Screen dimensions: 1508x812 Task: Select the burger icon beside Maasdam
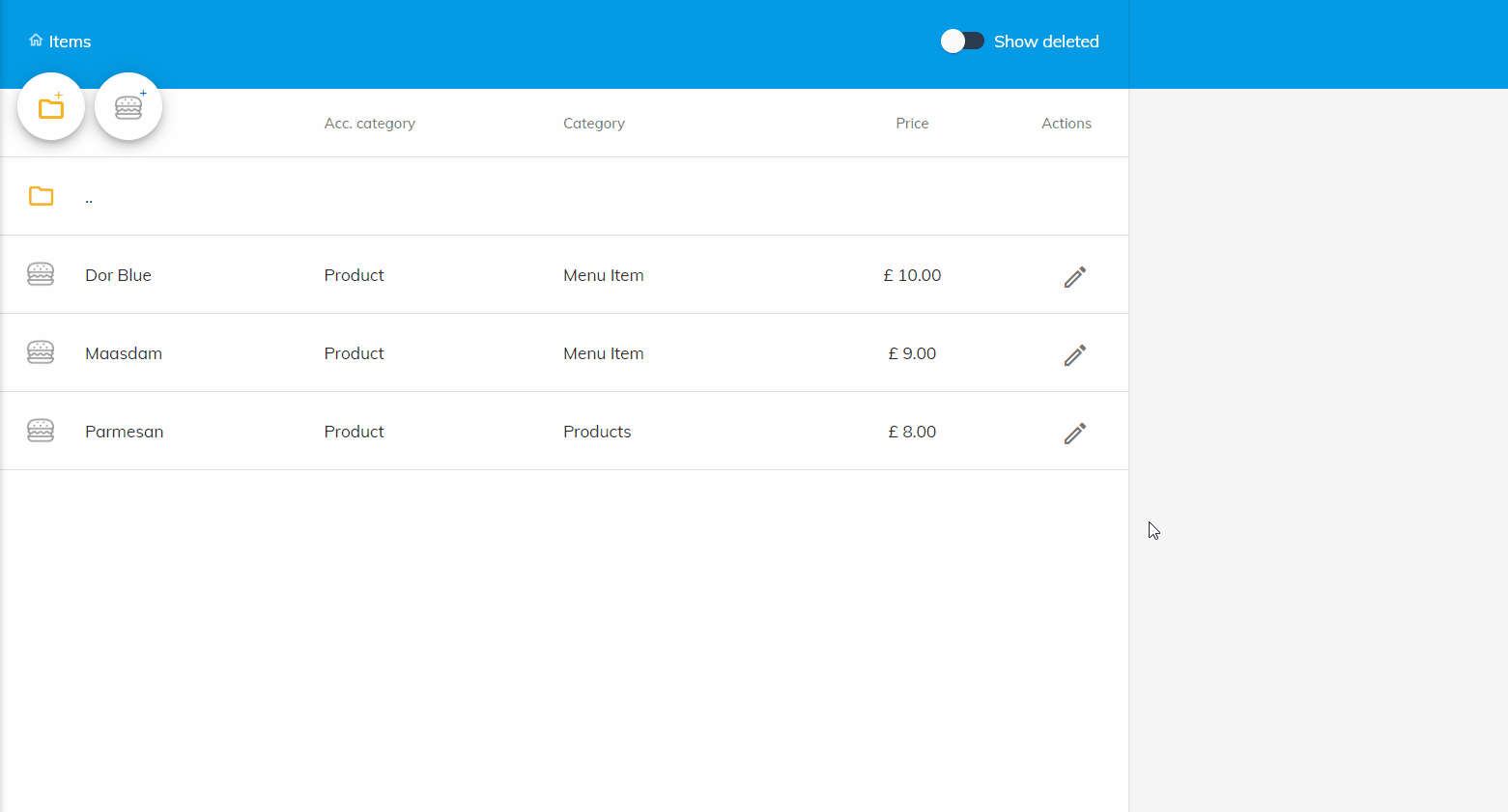click(41, 352)
